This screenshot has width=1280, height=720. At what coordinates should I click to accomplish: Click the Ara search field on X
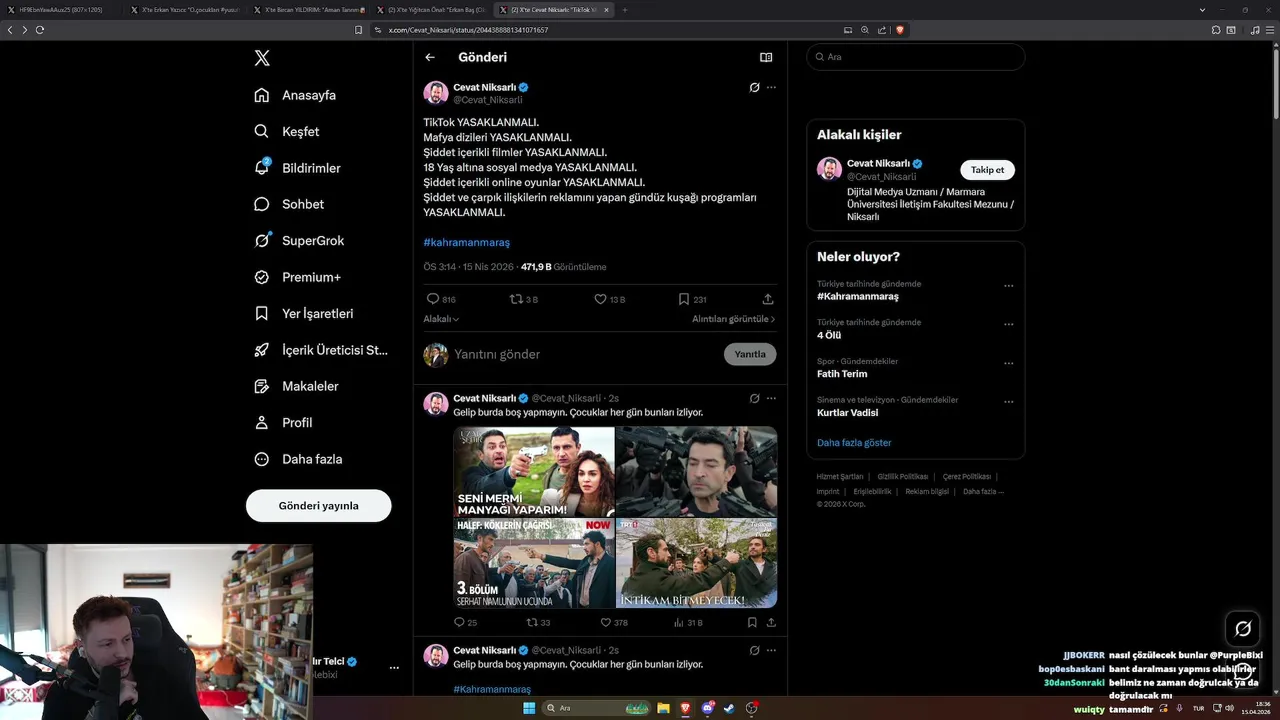pos(916,57)
